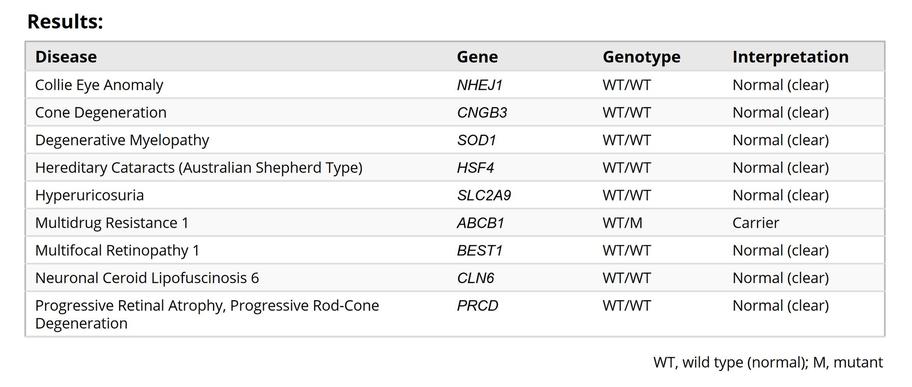Click the WT/M genotype value
Viewport: 912px width, 387px height.
622,223
